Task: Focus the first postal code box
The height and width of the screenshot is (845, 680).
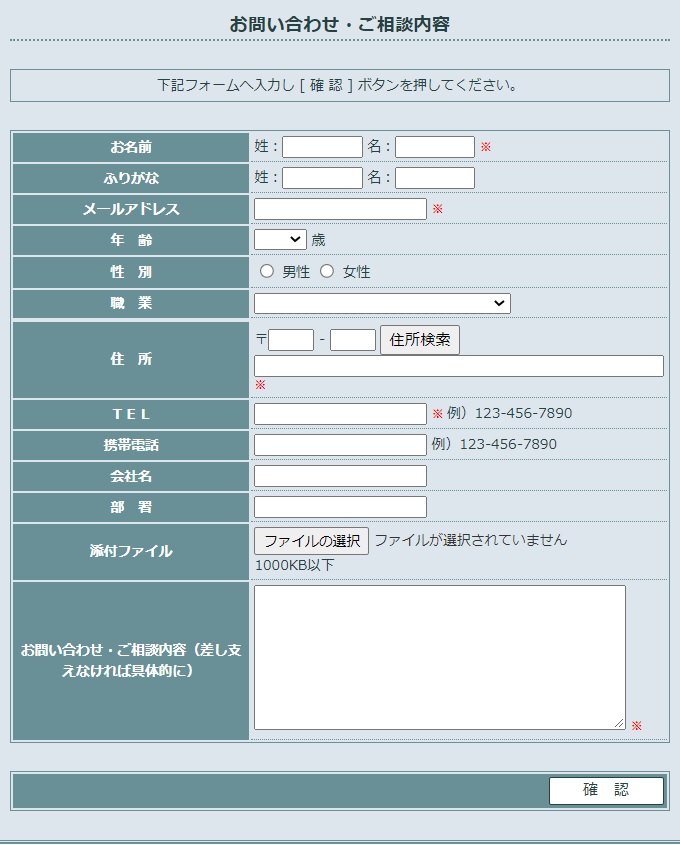Action: [291, 340]
